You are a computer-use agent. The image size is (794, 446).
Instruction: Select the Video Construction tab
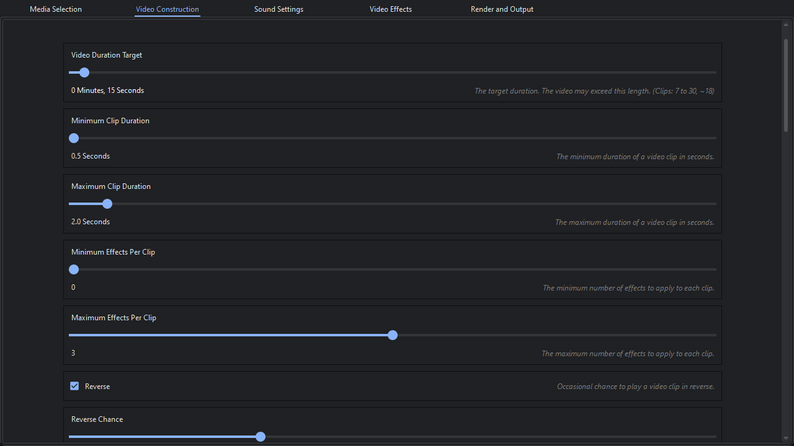[167, 10]
